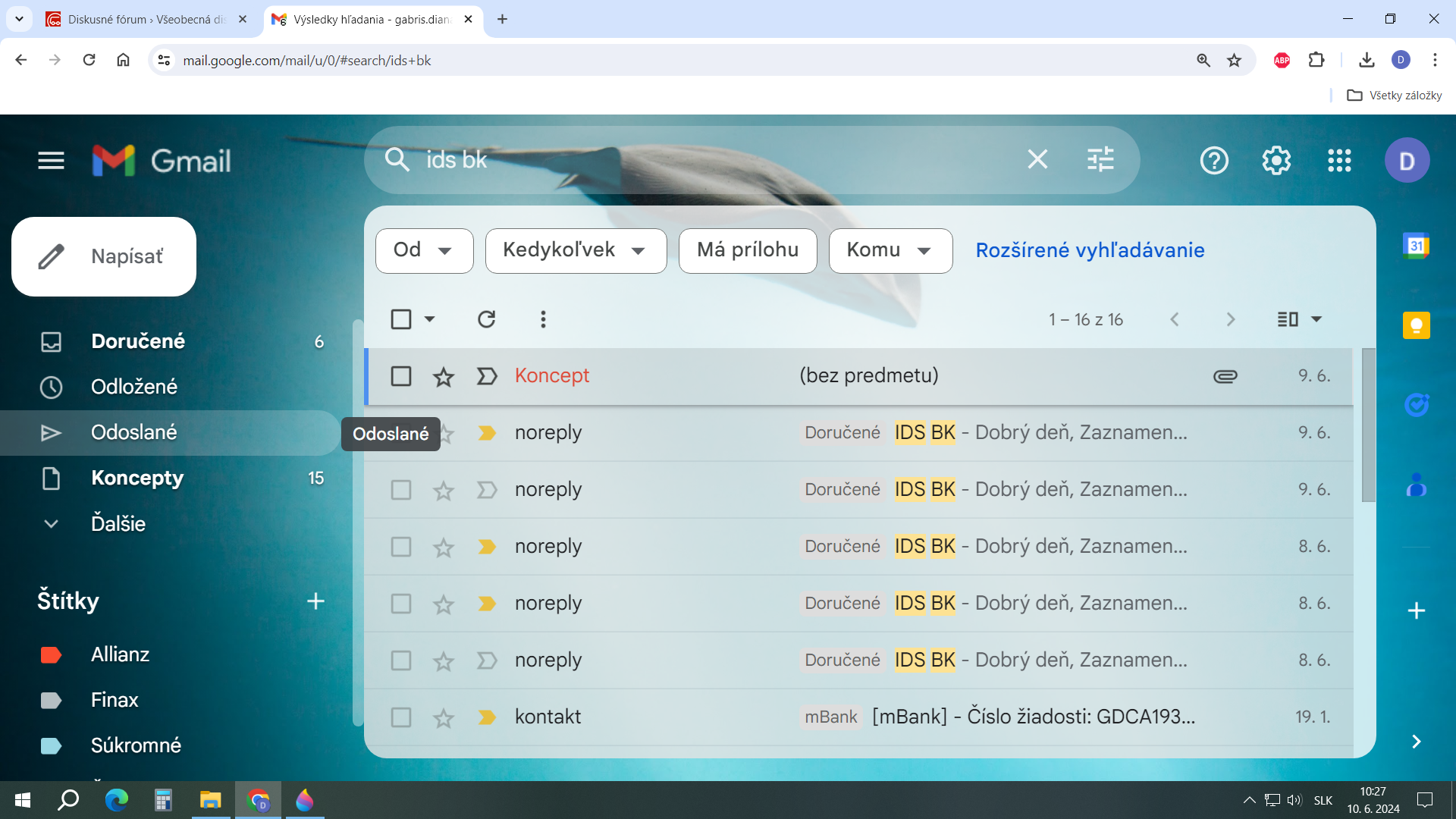Open Gmail settings gear icon
This screenshot has height=819, width=1456.
point(1276,160)
